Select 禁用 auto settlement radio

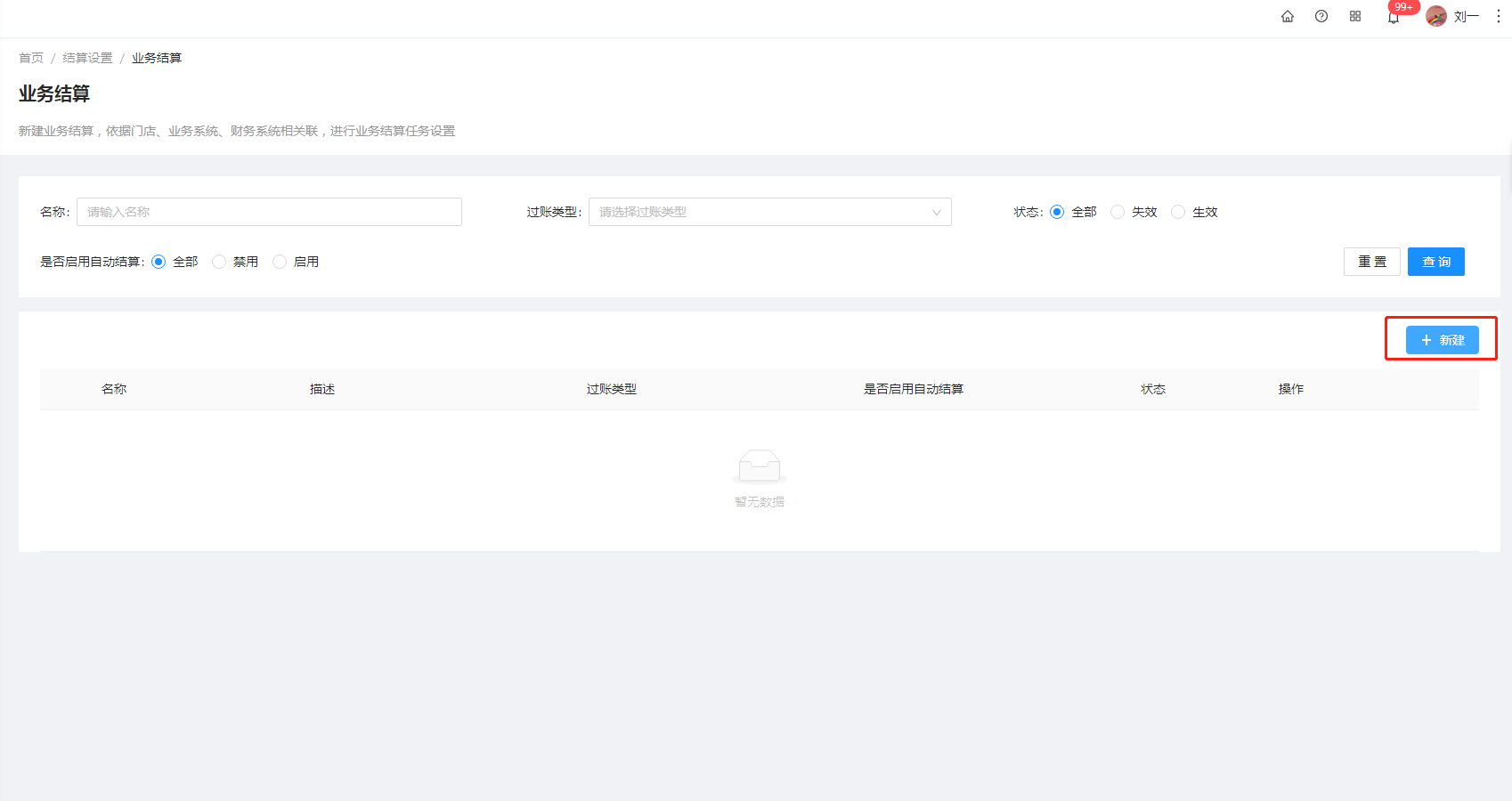[219, 262]
